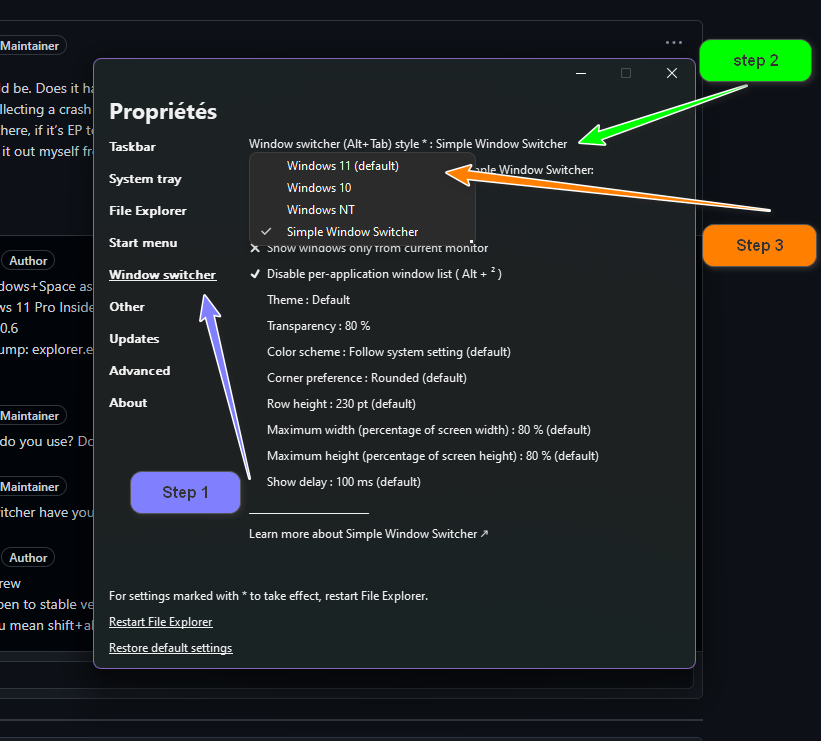Change Row height: 230 pt setting
821x741 pixels.
pos(341,404)
